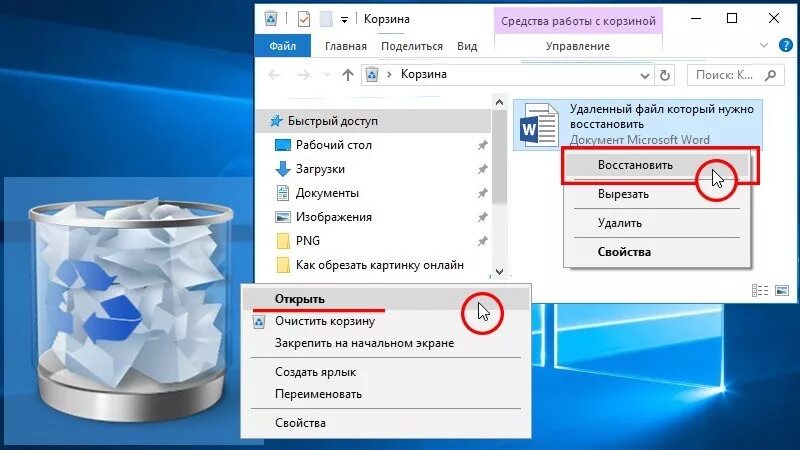Click the Recycle Bin icon in title bar
The width and height of the screenshot is (800, 450).
pos(270,19)
